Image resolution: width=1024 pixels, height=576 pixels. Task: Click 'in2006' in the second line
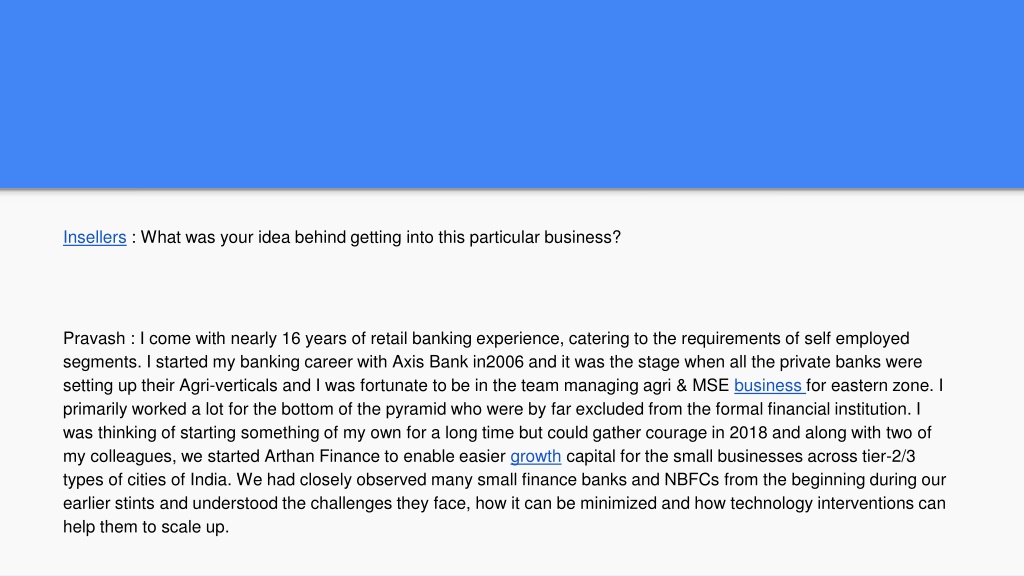click(x=498, y=362)
